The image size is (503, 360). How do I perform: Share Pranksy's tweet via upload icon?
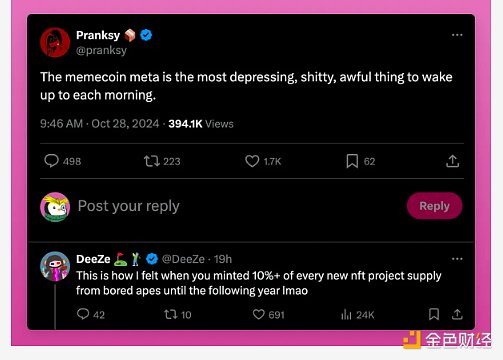452,161
